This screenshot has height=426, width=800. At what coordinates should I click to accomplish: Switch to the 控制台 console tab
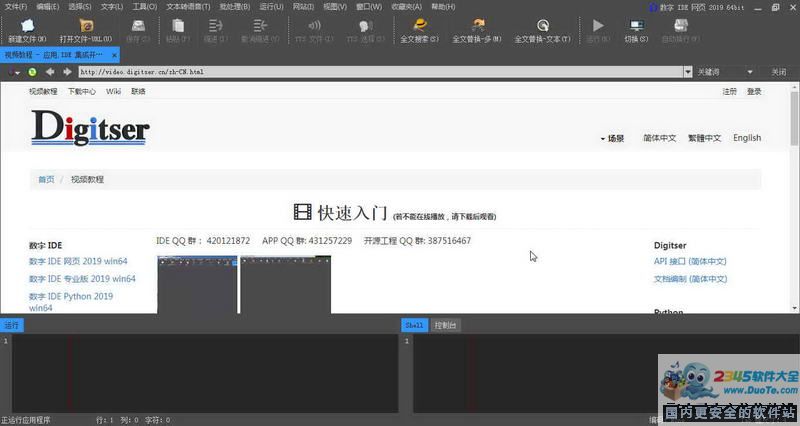point(445,325)
